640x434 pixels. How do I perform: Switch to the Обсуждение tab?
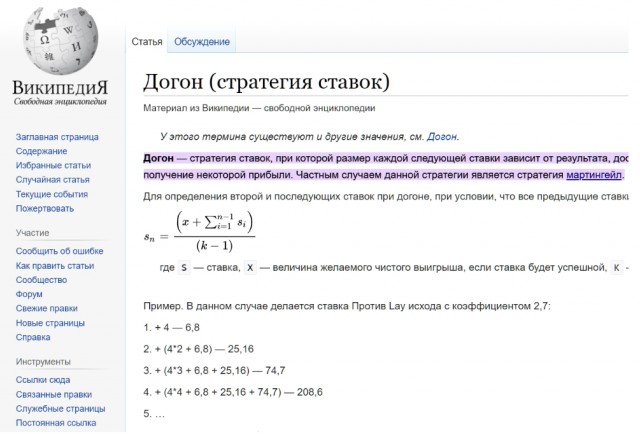click(202, 42)
